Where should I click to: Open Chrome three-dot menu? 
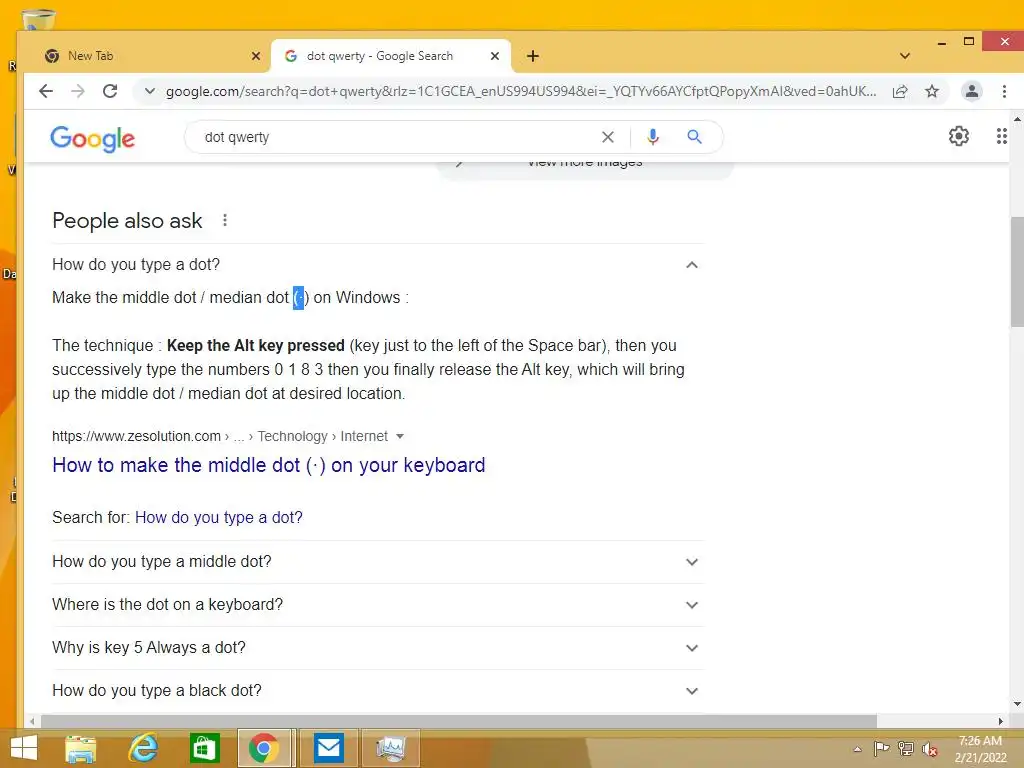point(1004,91)
